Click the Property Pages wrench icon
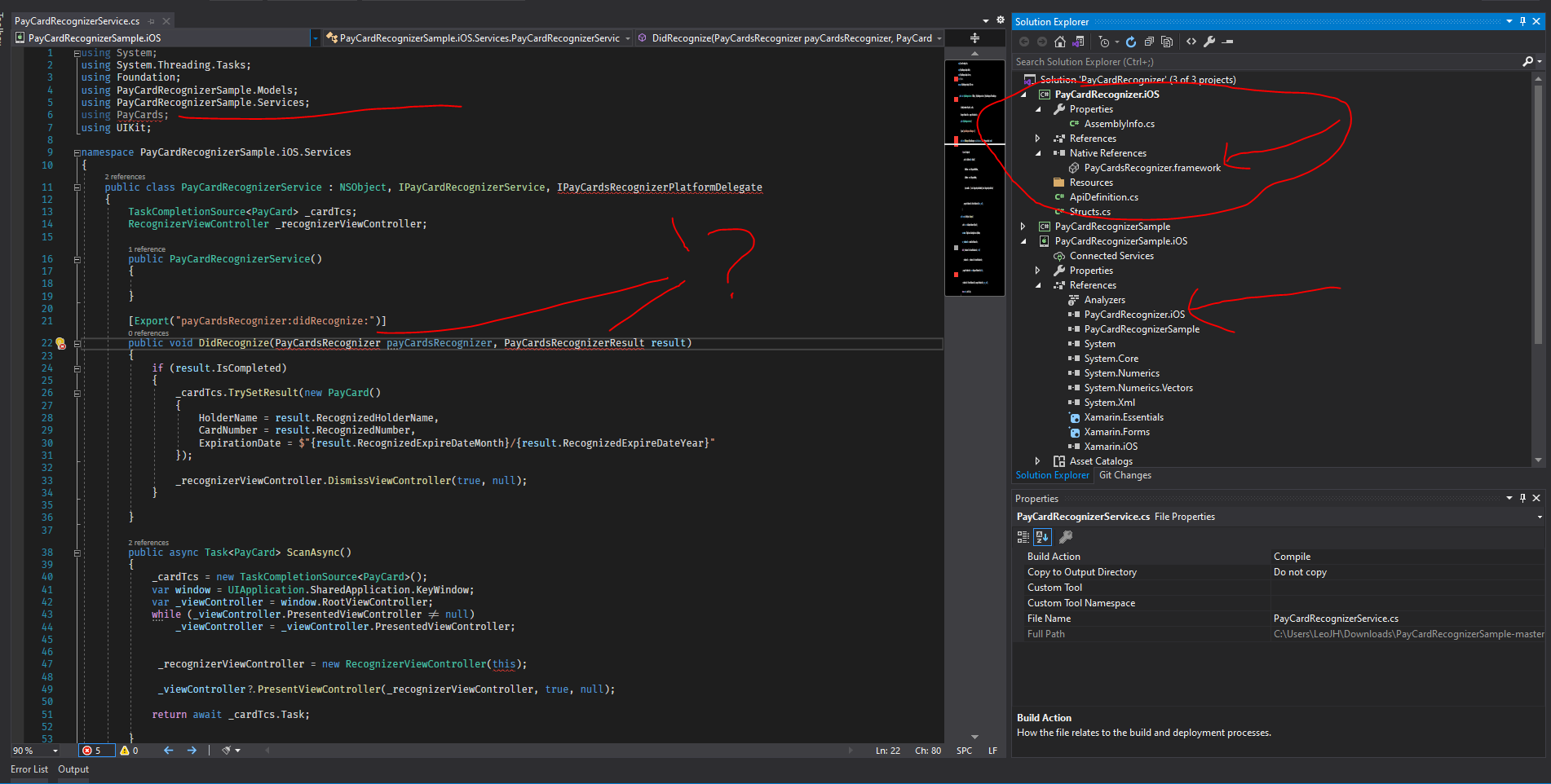Image resolution: width=1551 pixels, height=784 pixels. pyautogui.click(x=1066, y=537)
